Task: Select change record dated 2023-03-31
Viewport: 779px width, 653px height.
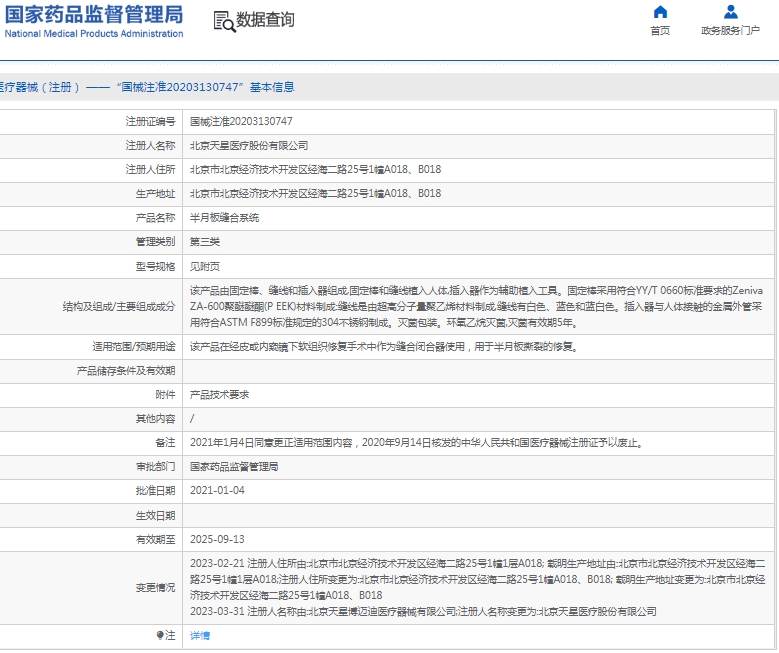Action: coord(423,611)
